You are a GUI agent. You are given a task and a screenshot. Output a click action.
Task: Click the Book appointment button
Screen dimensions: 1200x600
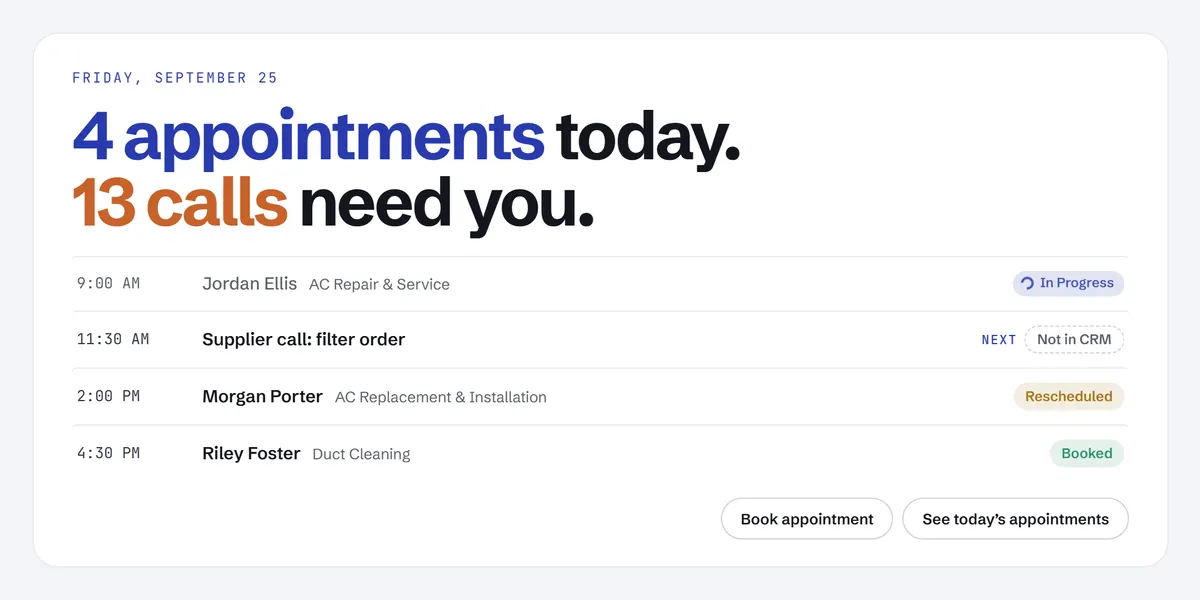tap(807, 519)
